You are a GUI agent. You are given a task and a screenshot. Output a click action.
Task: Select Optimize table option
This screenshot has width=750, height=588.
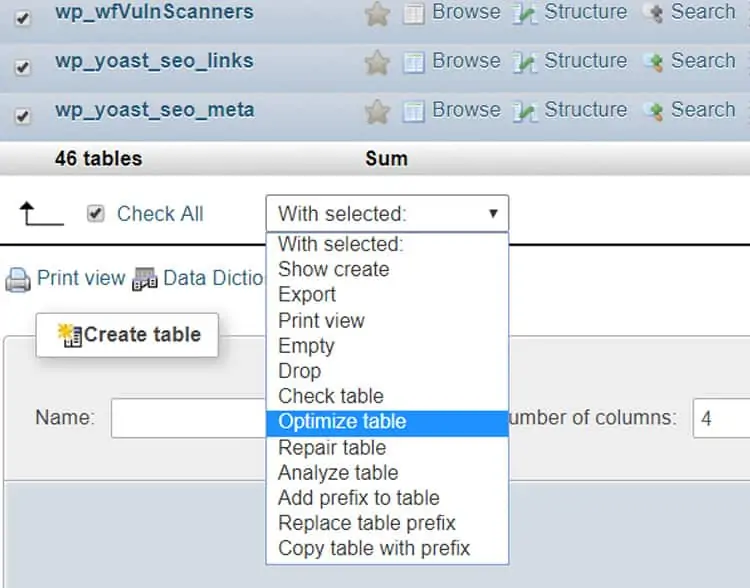(x=387, y=422)
